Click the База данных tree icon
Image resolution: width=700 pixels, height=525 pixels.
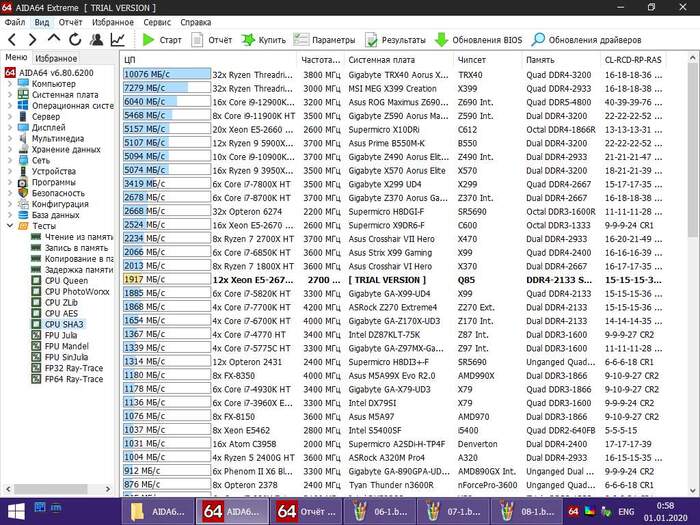pyautogui.click(x=23, y=215)
